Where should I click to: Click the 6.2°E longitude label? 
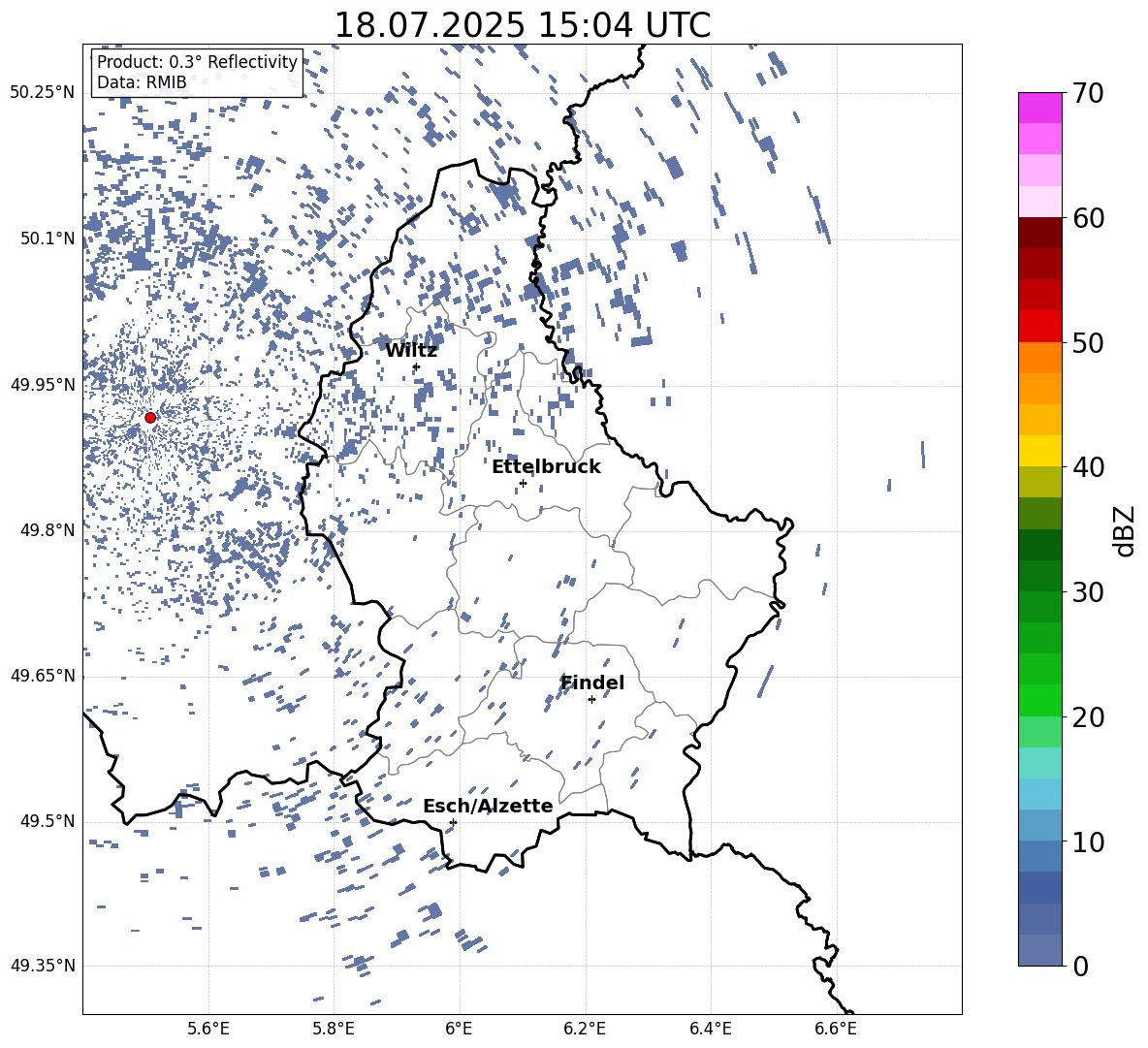click(585, 1029)
